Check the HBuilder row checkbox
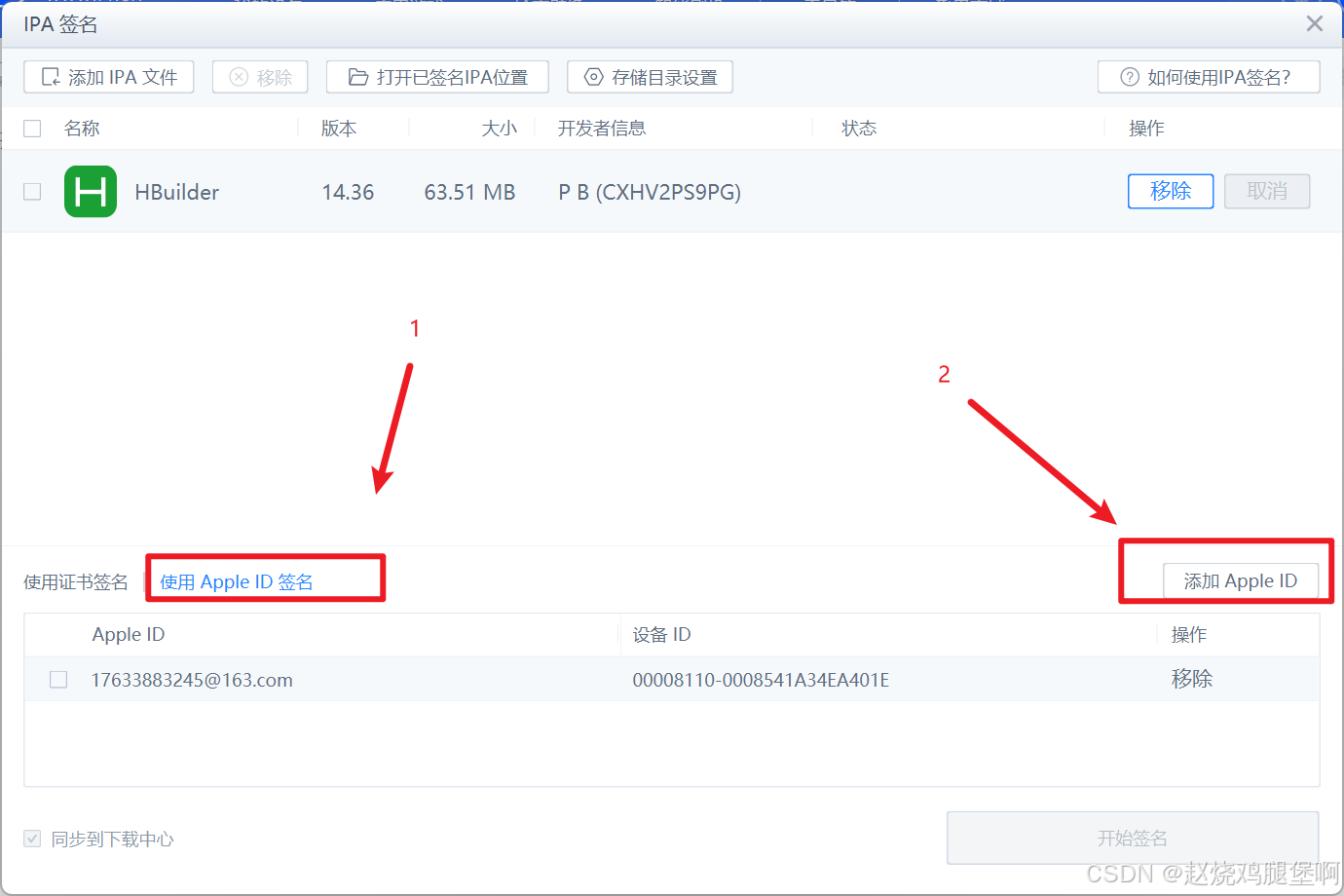The height and width of the screenshot is (896, 1344). pyautogui.click(x=31, y=191)
